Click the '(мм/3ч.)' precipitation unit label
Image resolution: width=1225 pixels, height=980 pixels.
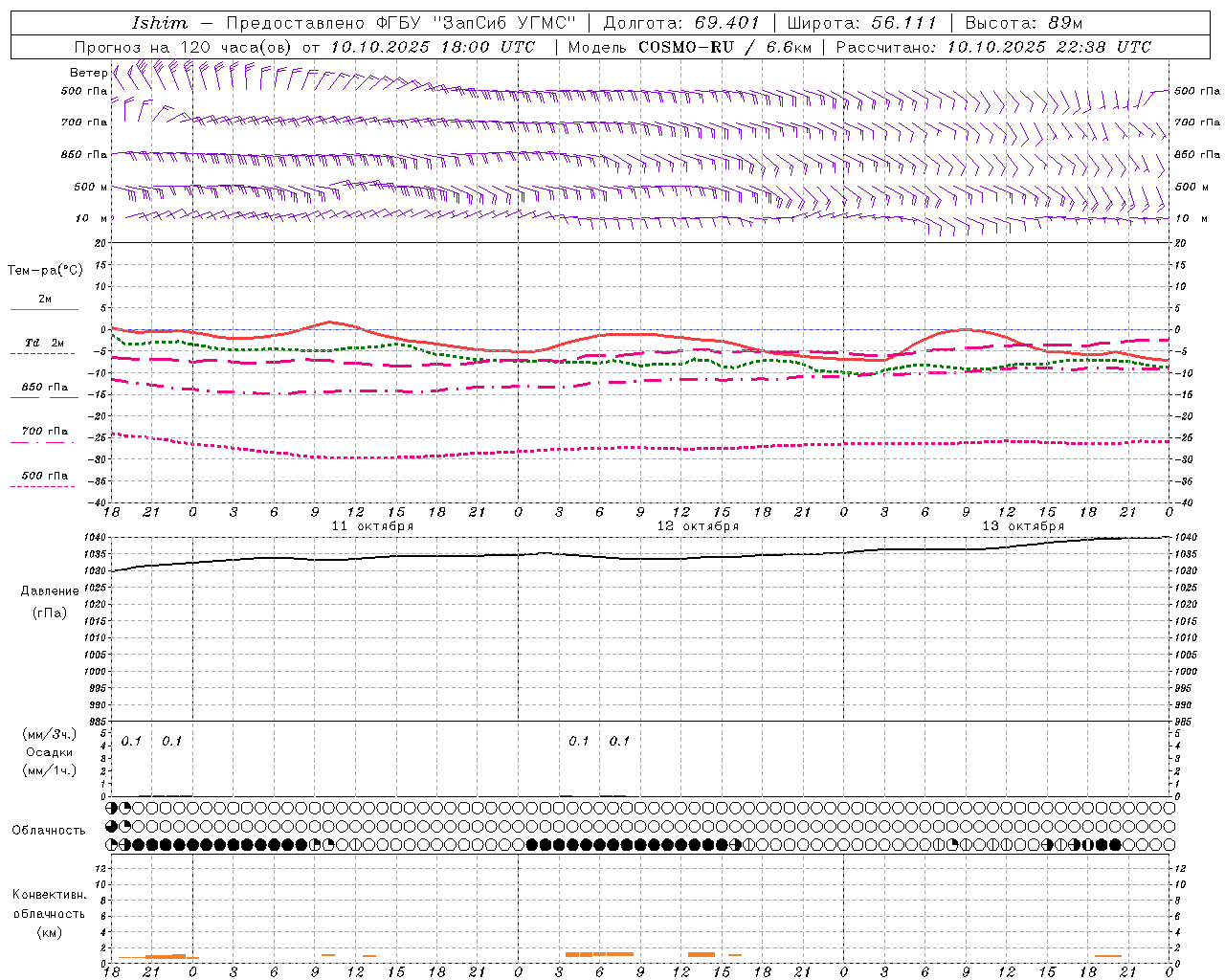coord(48,734)
